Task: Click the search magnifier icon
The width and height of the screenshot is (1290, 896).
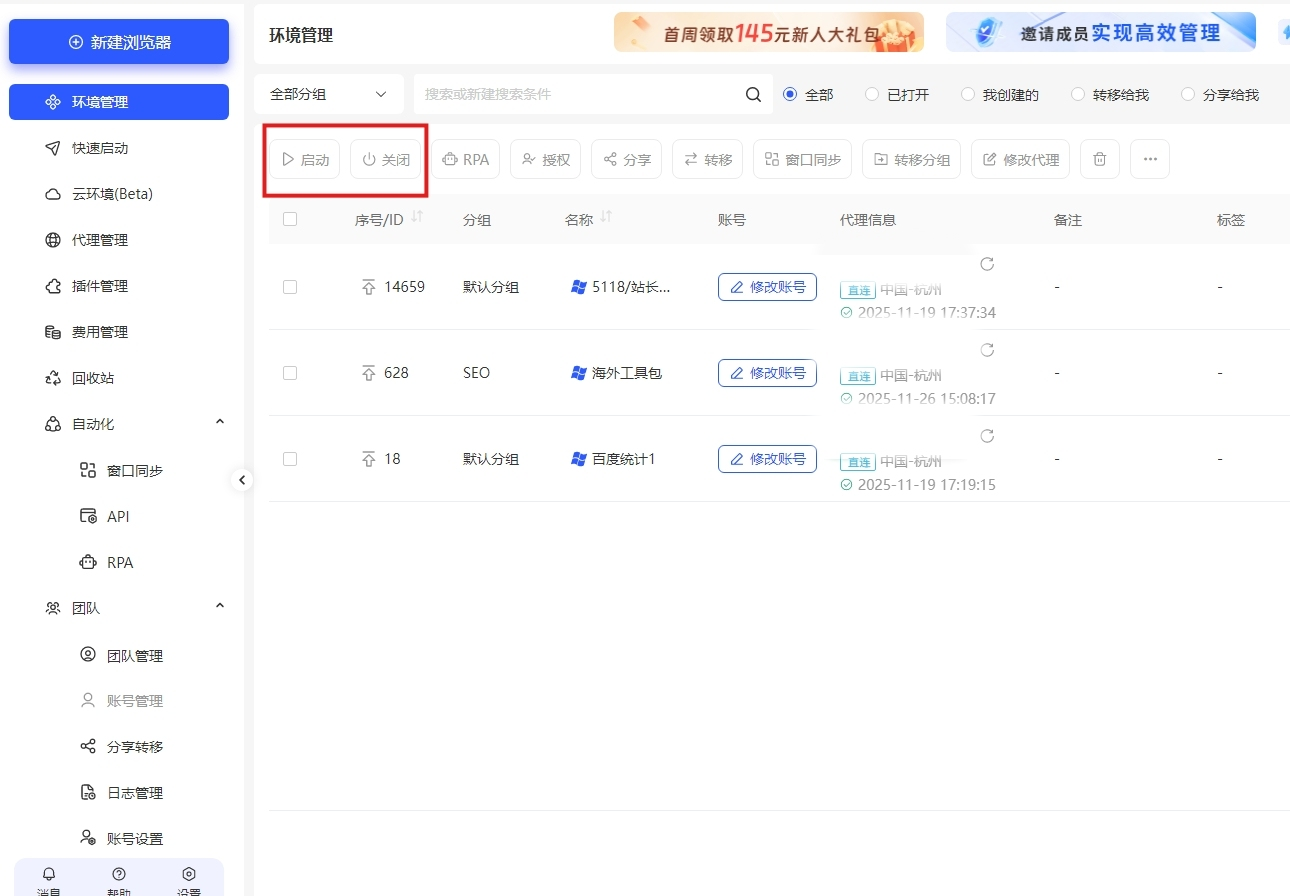Action: pos(753,93)
